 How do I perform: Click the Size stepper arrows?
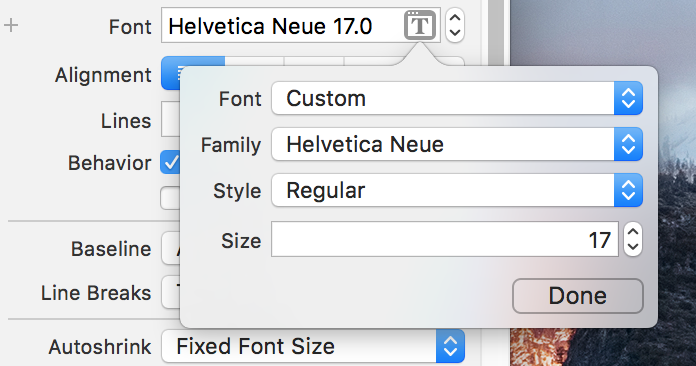tap(633, 239)
